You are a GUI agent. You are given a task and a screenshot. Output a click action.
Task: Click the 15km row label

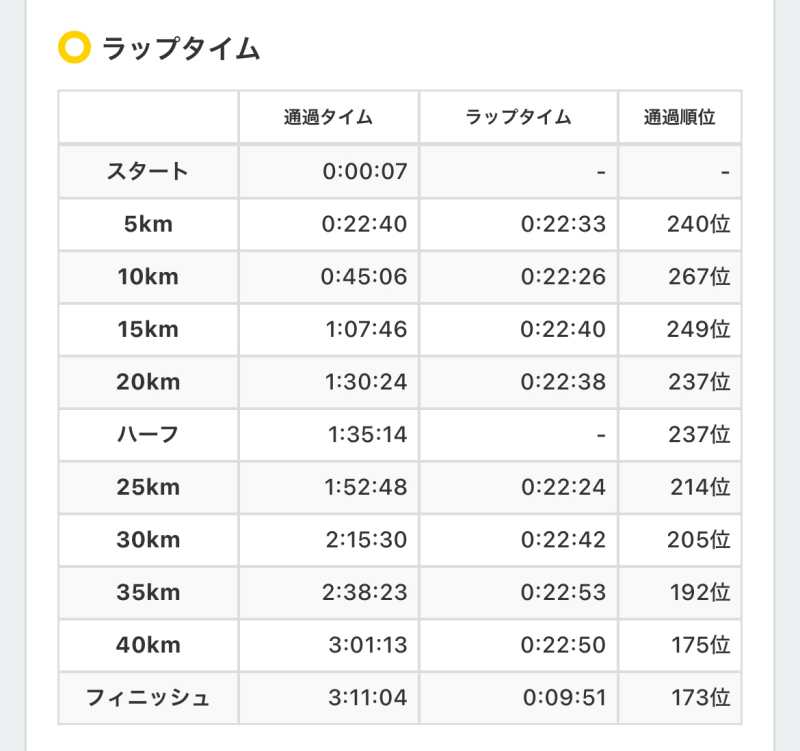(148, 329)
